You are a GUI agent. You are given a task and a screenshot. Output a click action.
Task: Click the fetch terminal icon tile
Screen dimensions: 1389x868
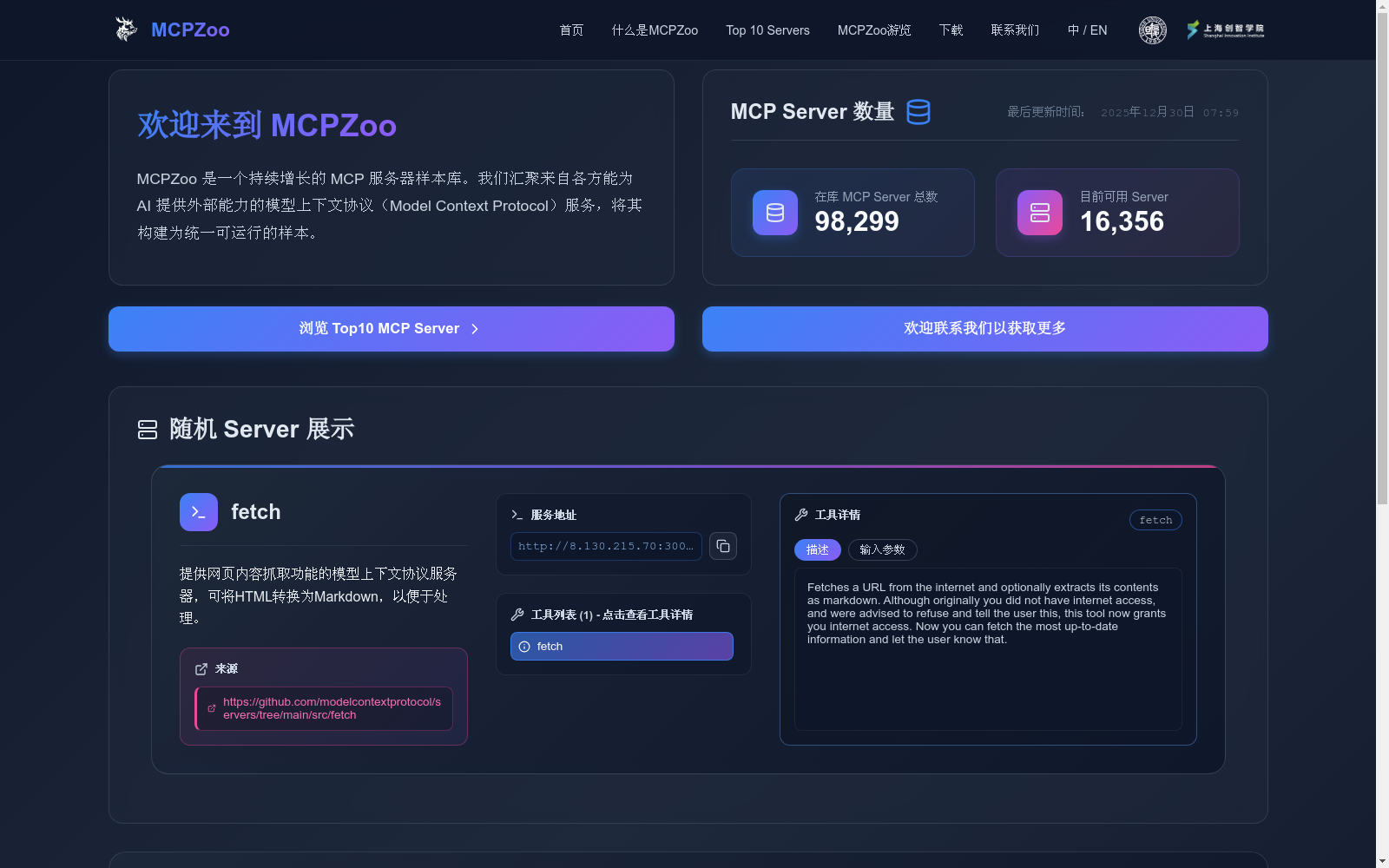tap(199, 512)
